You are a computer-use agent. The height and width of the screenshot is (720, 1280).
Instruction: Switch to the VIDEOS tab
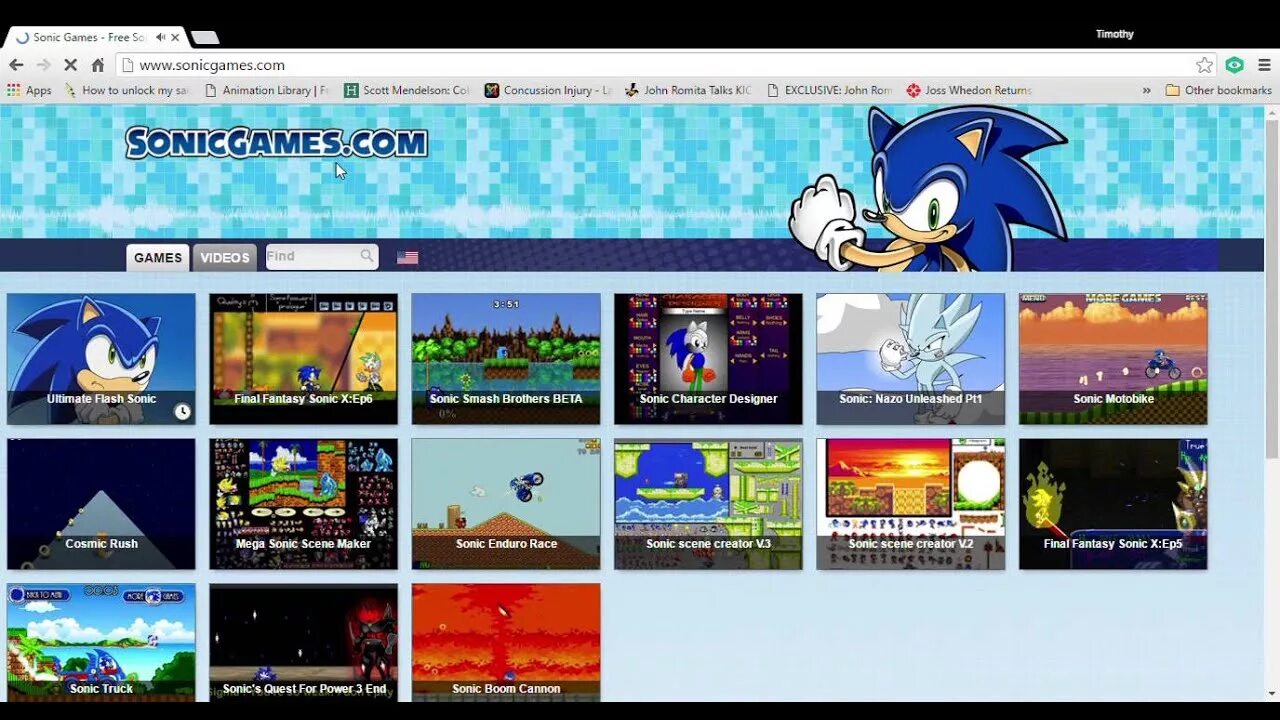pos(225,257)
